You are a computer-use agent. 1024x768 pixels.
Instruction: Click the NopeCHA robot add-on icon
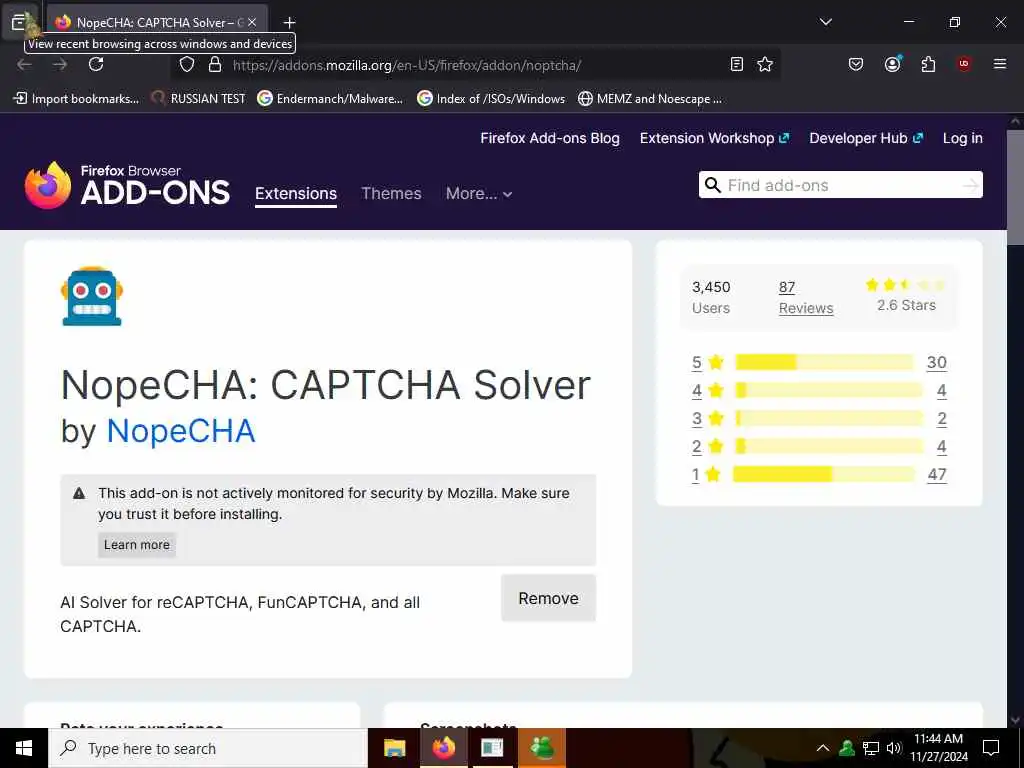click(x=92, y=296)
